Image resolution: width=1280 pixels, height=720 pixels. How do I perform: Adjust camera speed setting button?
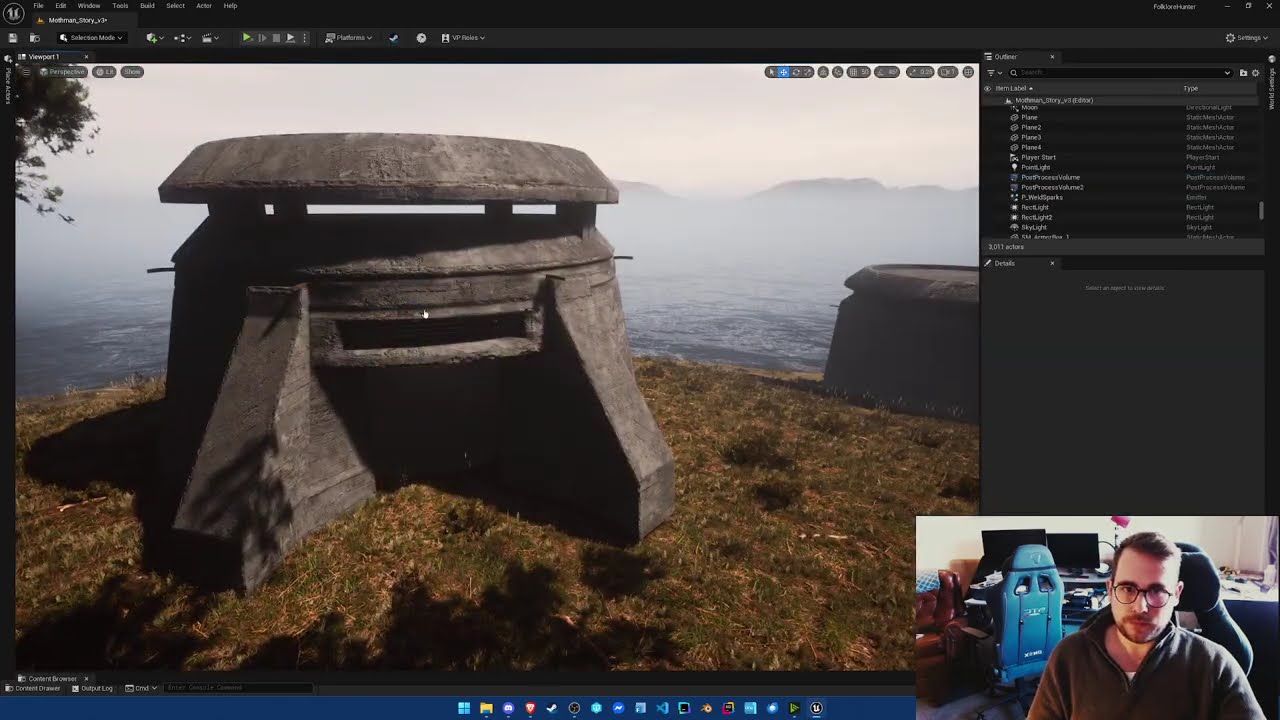(947, 72)
